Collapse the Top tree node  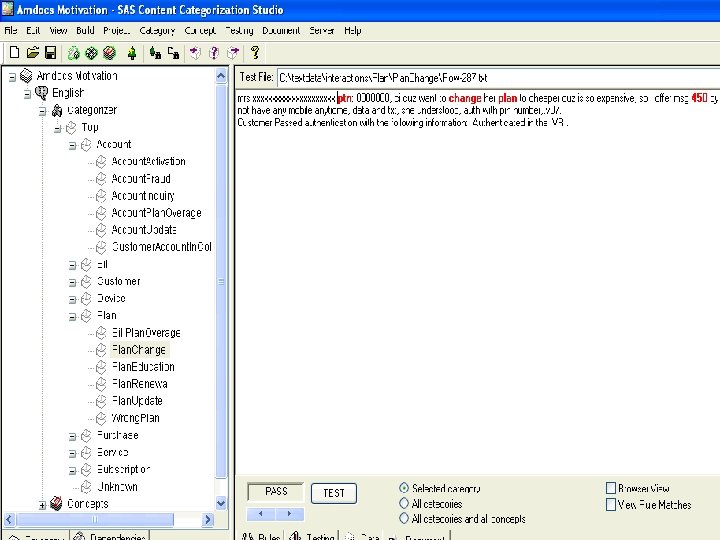click(57, 129)
